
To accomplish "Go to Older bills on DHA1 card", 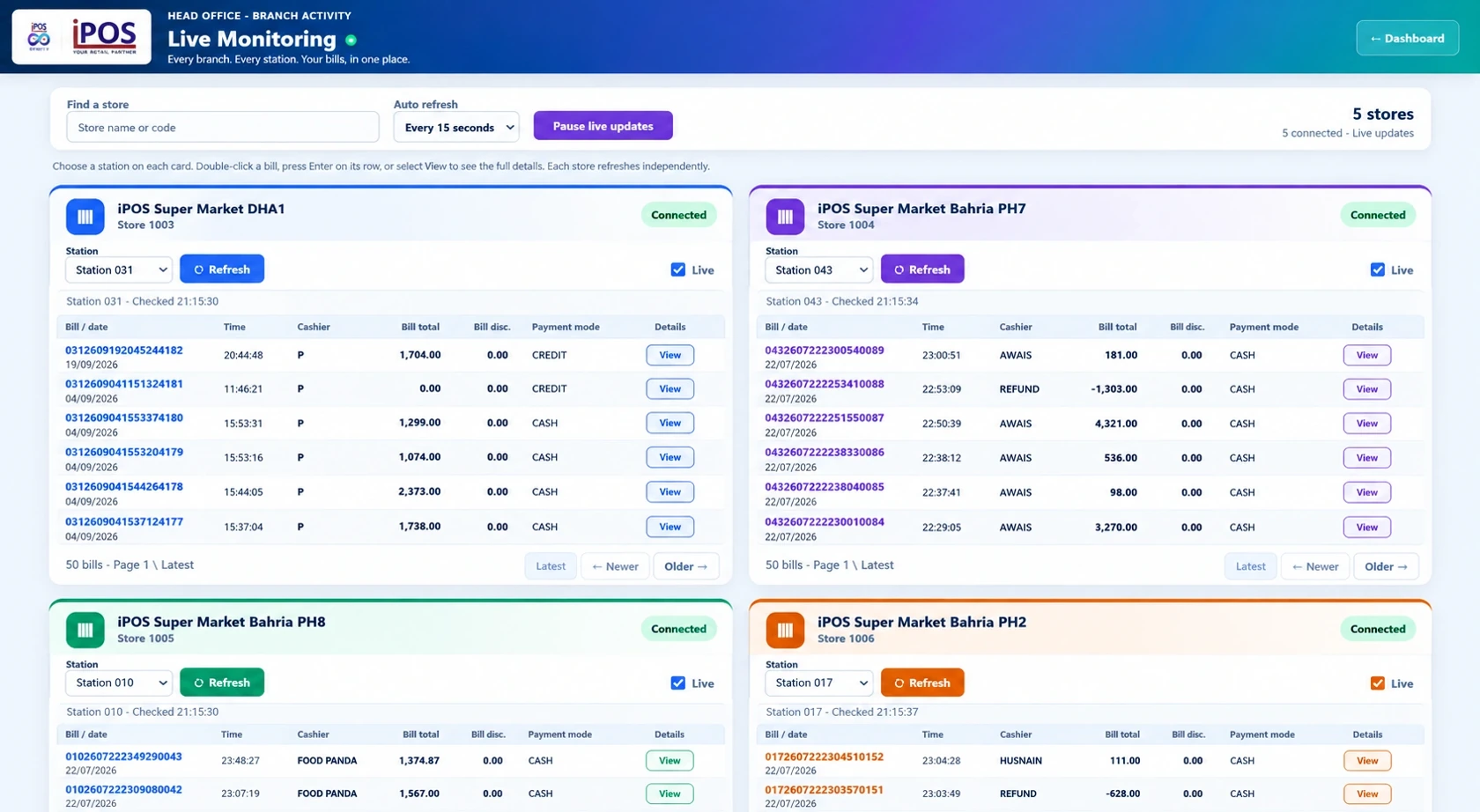I will tap(685, 566).
